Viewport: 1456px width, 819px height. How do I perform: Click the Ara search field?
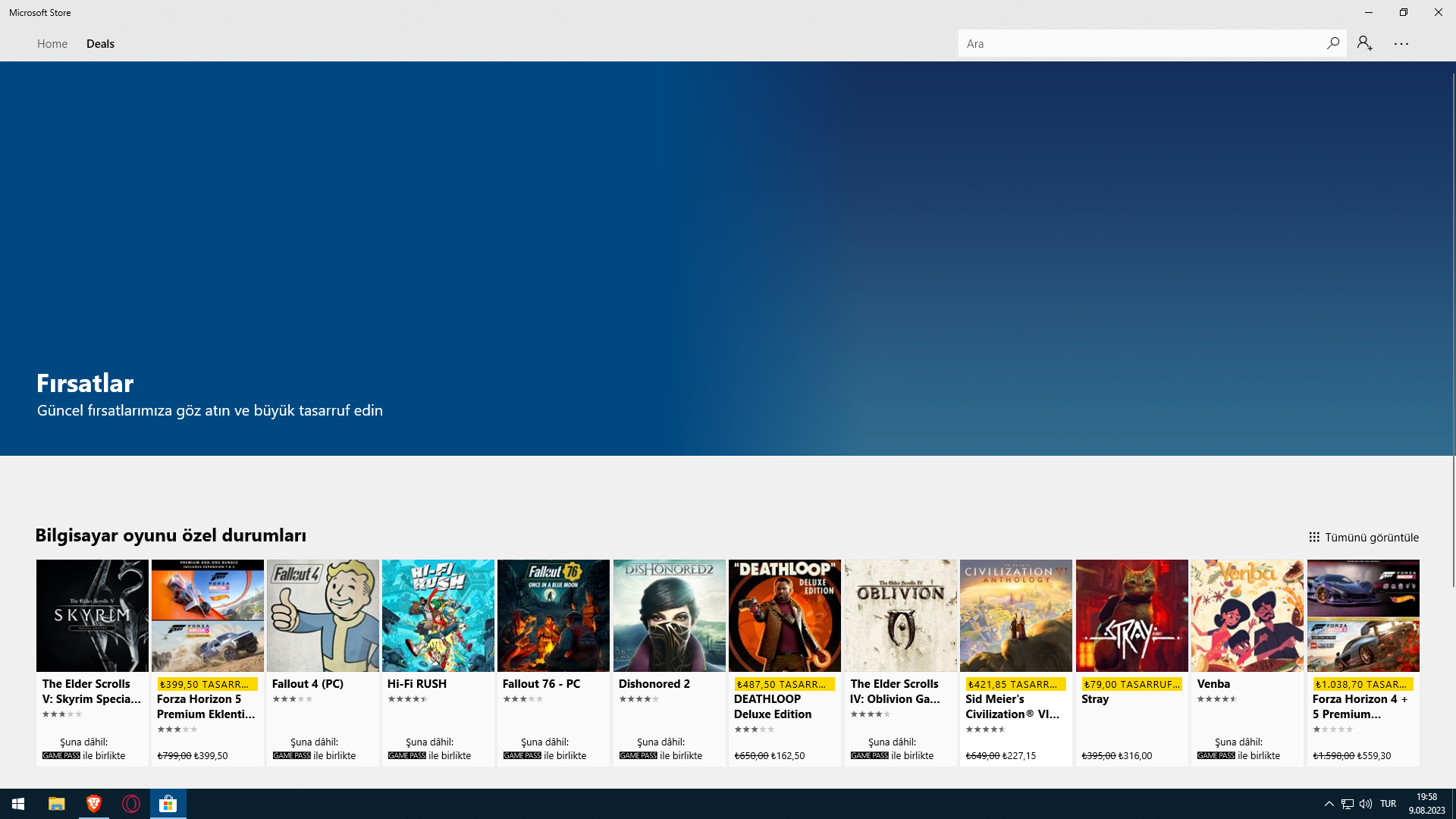(1137, 43)
